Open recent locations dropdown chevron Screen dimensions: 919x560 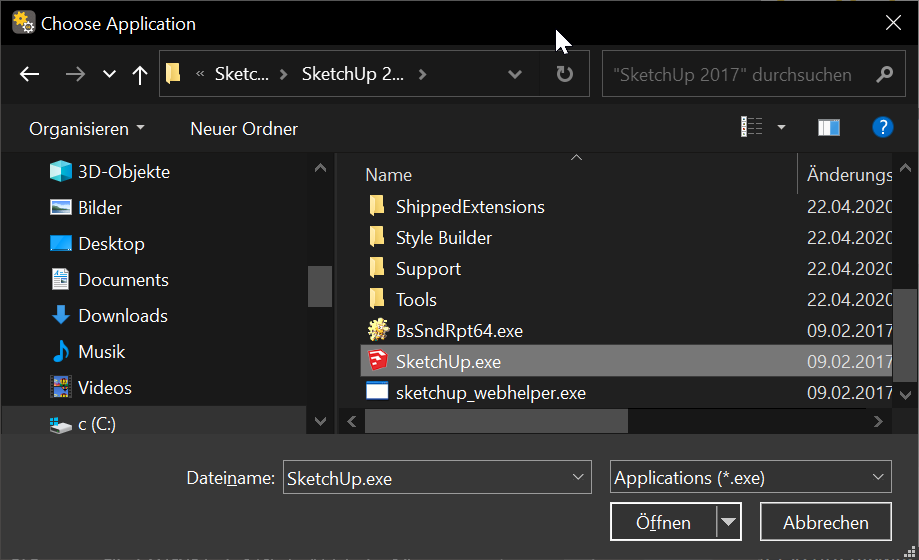pyautogui.click(x=109, y=74)
